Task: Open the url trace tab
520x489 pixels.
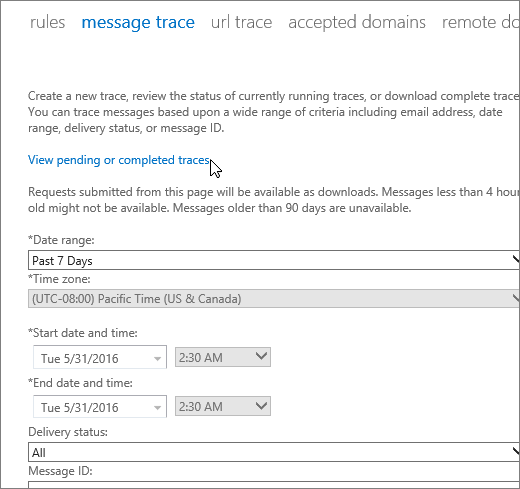Action: click(241, 23)
